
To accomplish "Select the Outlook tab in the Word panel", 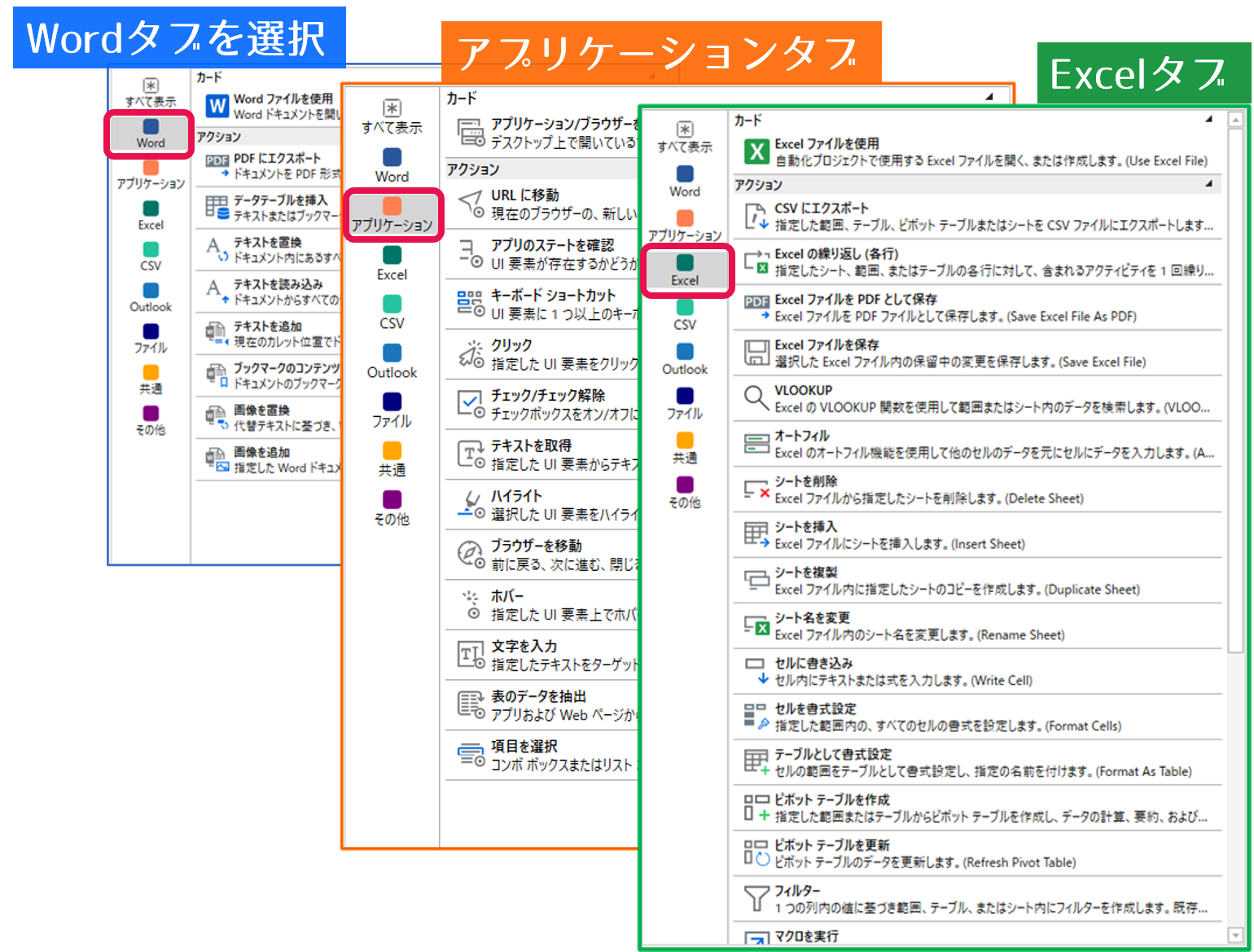I will pyautogui.click(x=151, y=298).
